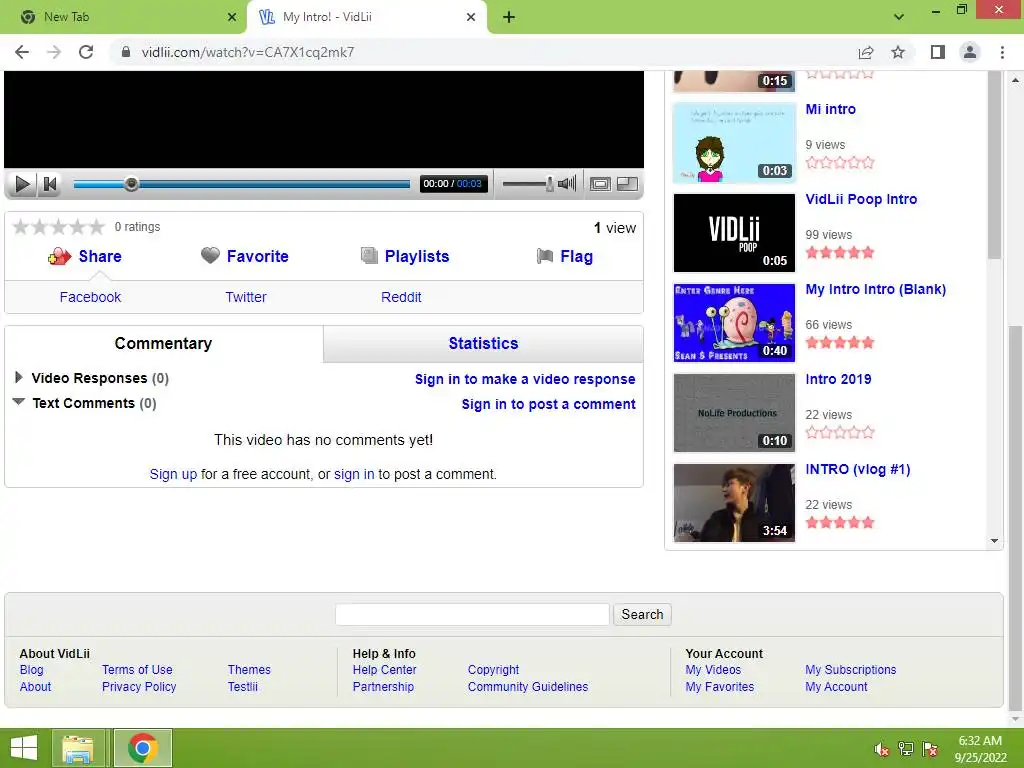Open the network tray icon
The image size is (1024, 768).
pos(906,749)
